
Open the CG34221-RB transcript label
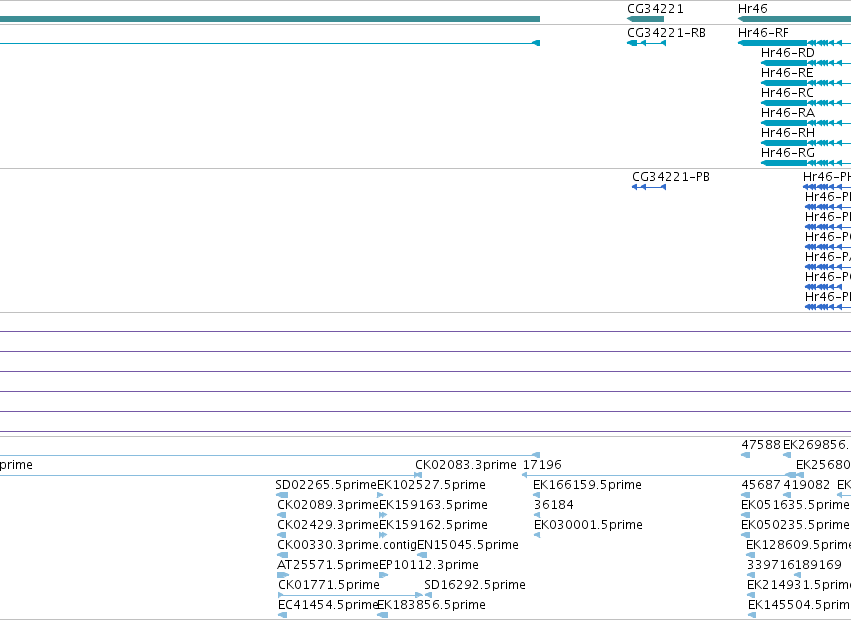(666, 33)
